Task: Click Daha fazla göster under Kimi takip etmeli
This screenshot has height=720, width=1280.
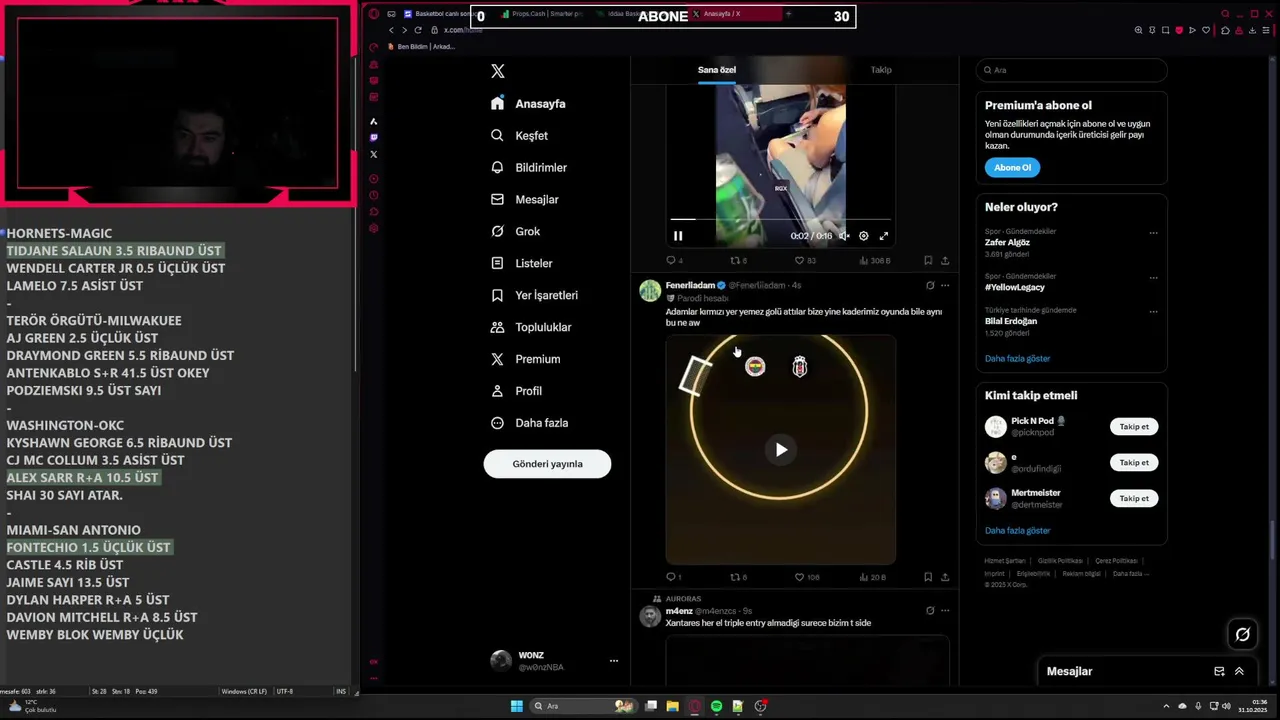Action: (x=1017, y=531)
